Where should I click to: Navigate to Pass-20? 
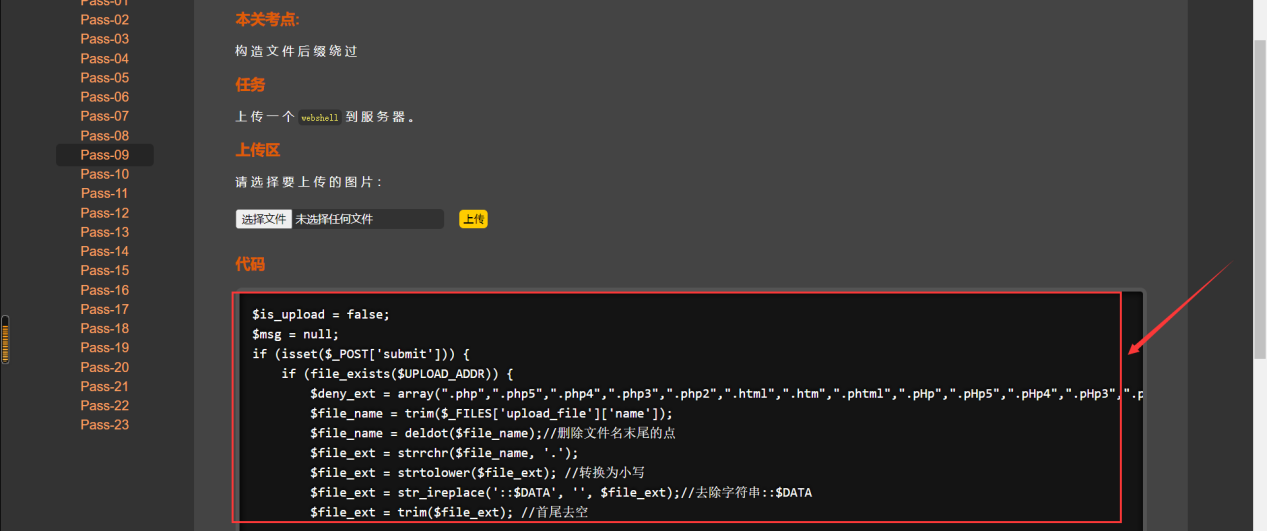[105, 367]
